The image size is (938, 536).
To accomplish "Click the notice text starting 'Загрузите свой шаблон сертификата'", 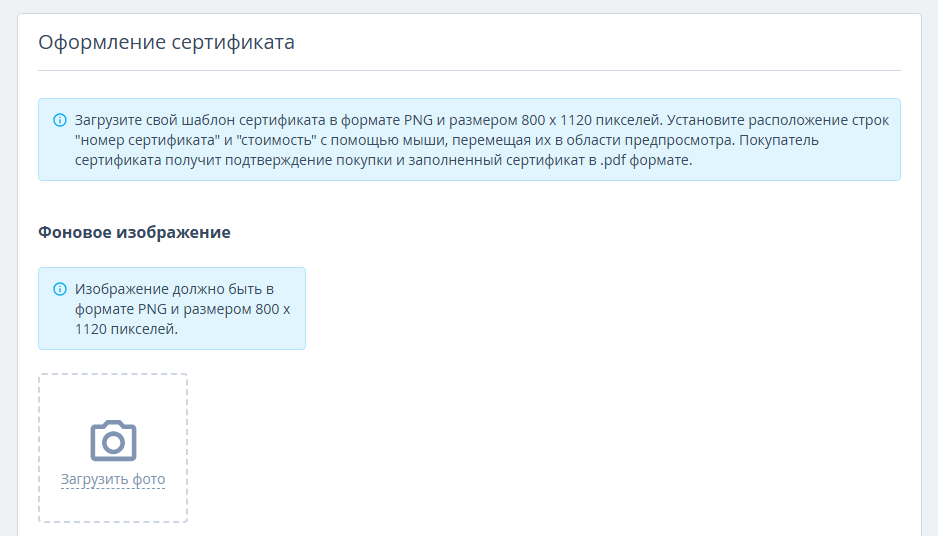I will pos(482,140).
